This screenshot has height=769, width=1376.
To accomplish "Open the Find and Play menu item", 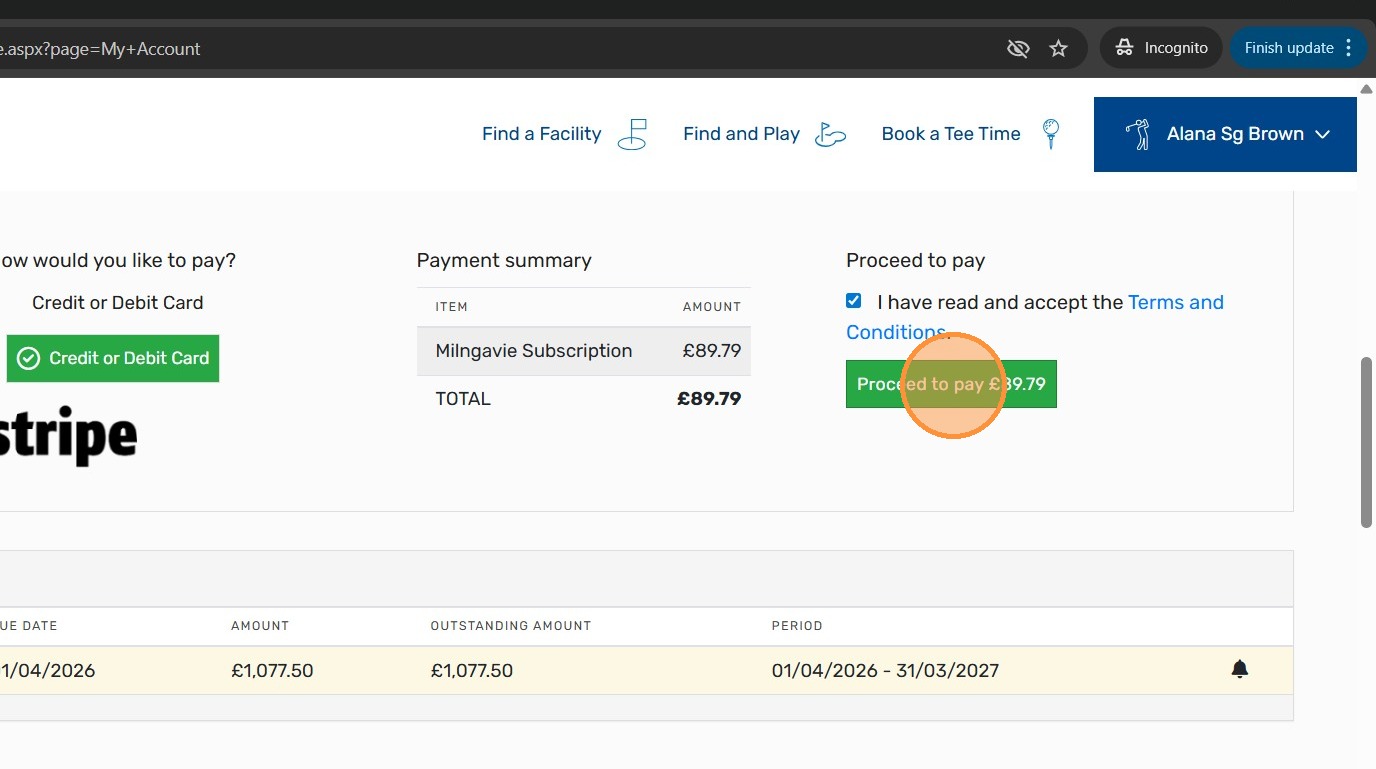I will tap(741, 134).
